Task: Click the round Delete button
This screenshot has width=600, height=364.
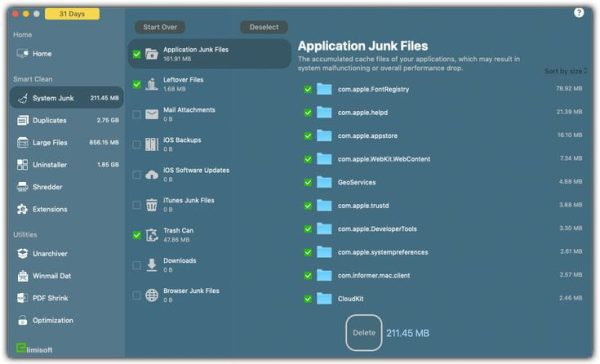Action: point(364,333)
